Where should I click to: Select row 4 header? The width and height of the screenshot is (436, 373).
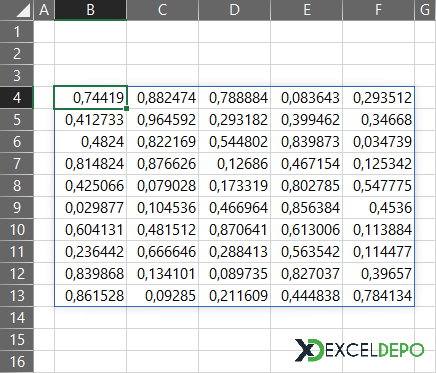(17, 98)
